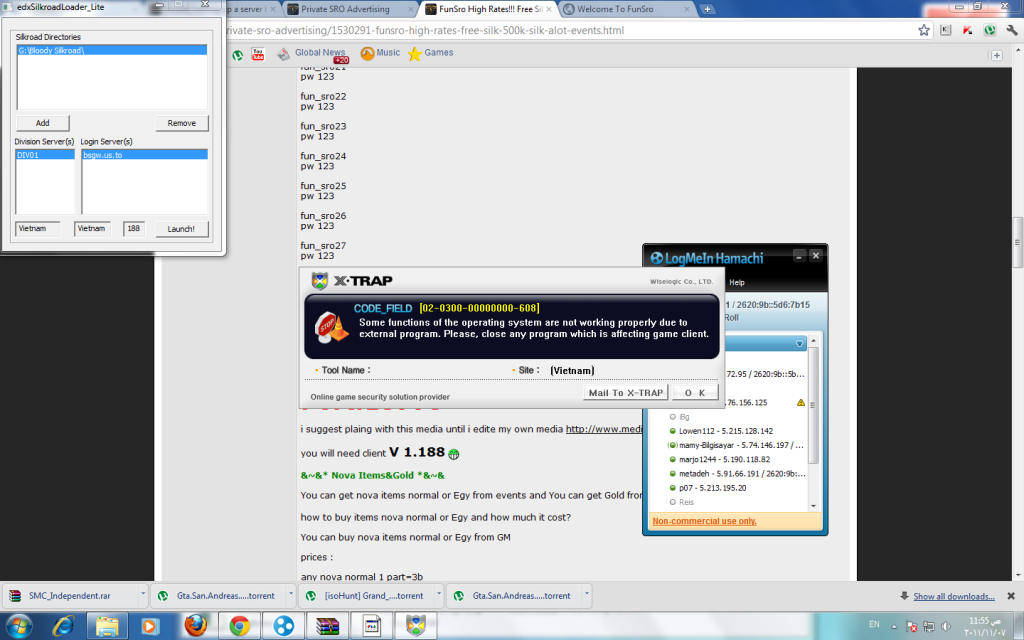Click volume speaker icon in system tray
This screenshot has height=640, width=1024.
(x=946, y=626)
